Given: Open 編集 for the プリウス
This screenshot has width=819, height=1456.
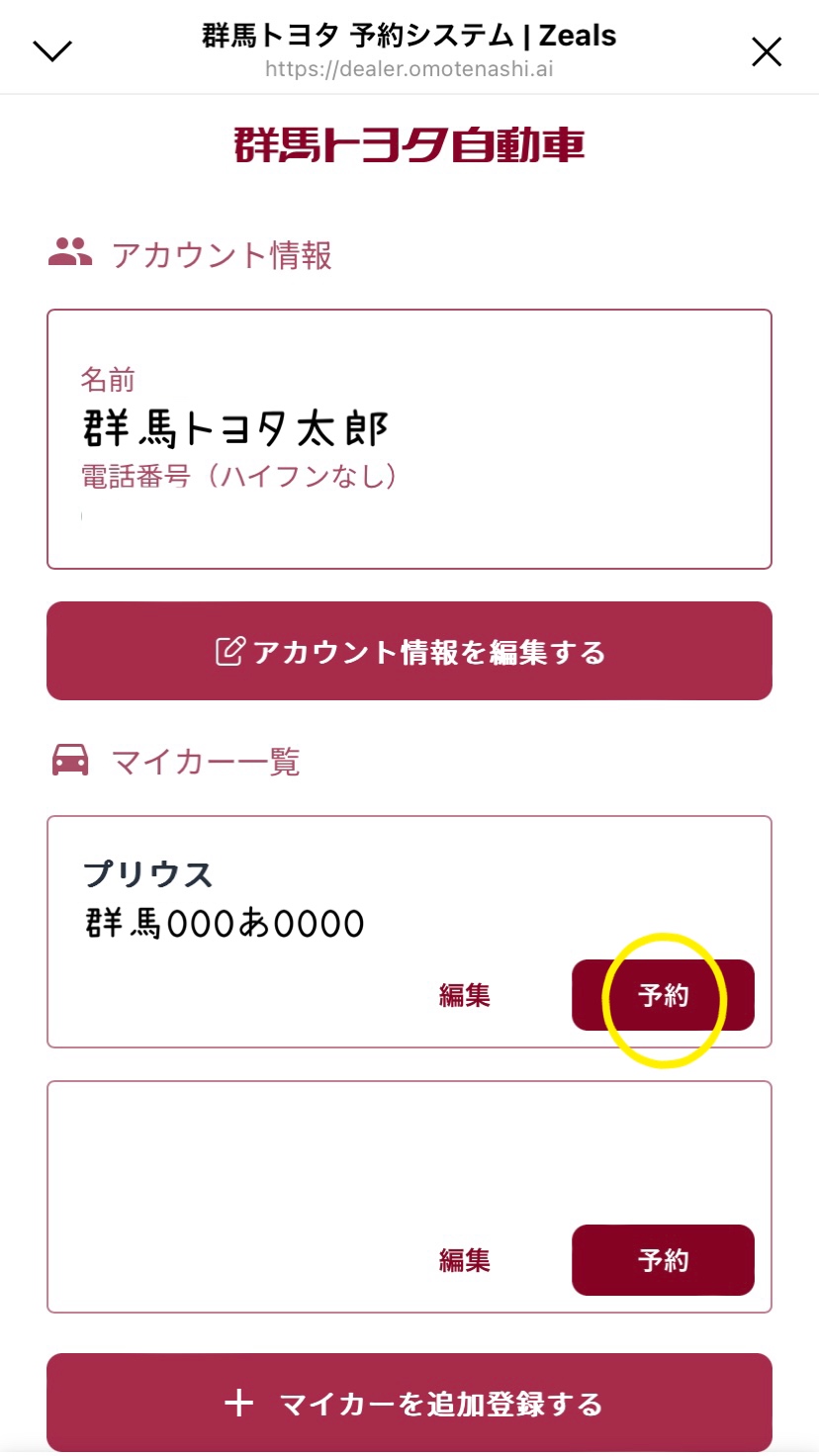Looking at the screenshot, I should 464,995.
